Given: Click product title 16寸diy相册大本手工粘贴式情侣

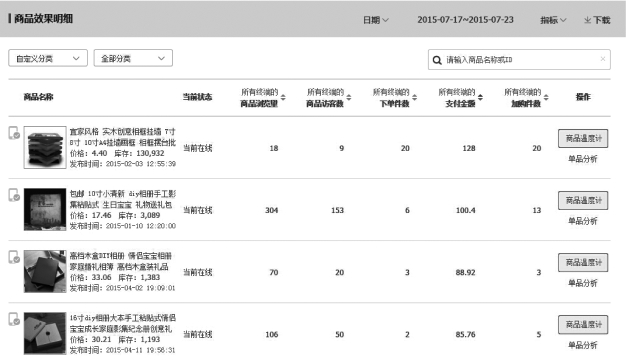Looking at the screenshot, I should click(x=123, y=323).
